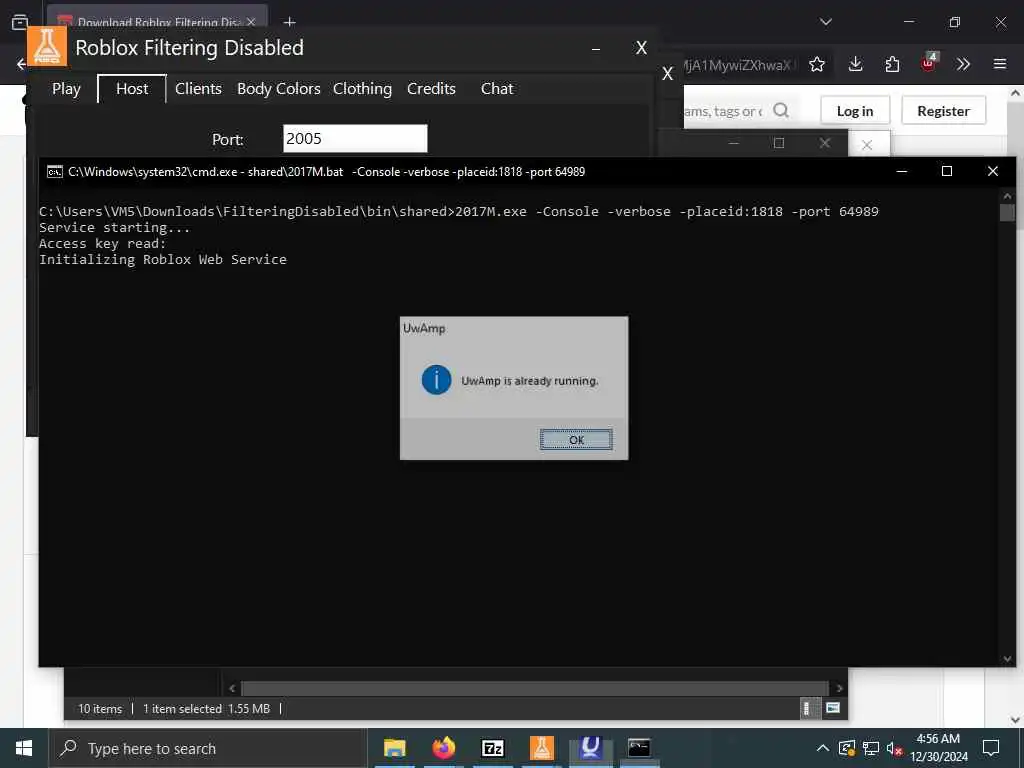Click Log in on the browser page
This screenshot has width=1024, height=768.
[855, 111]
